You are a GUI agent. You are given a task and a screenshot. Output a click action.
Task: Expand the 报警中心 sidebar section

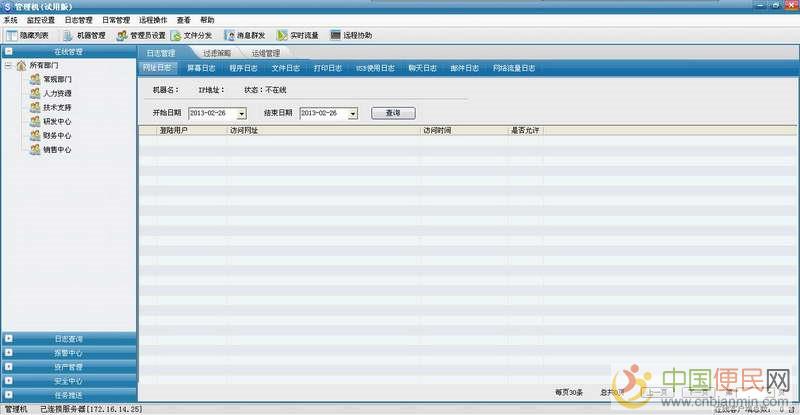tap(68, 353)
